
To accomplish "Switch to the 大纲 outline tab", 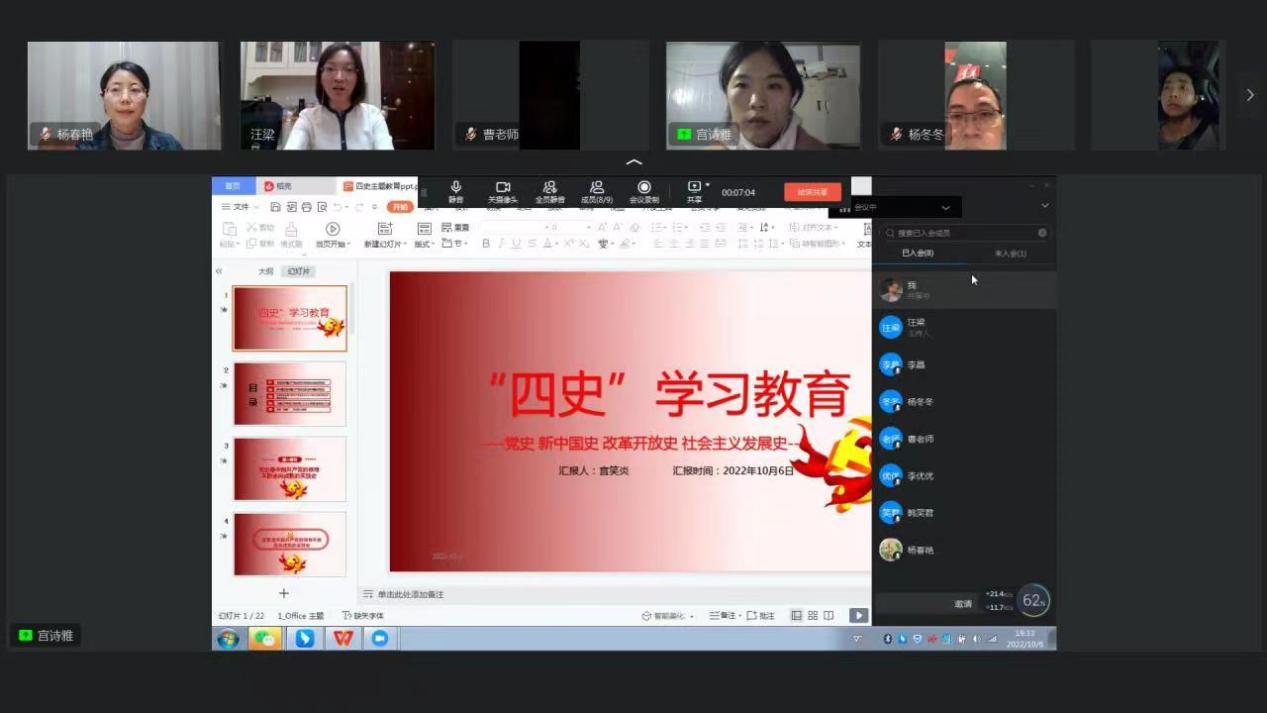I will click(265, 271).
